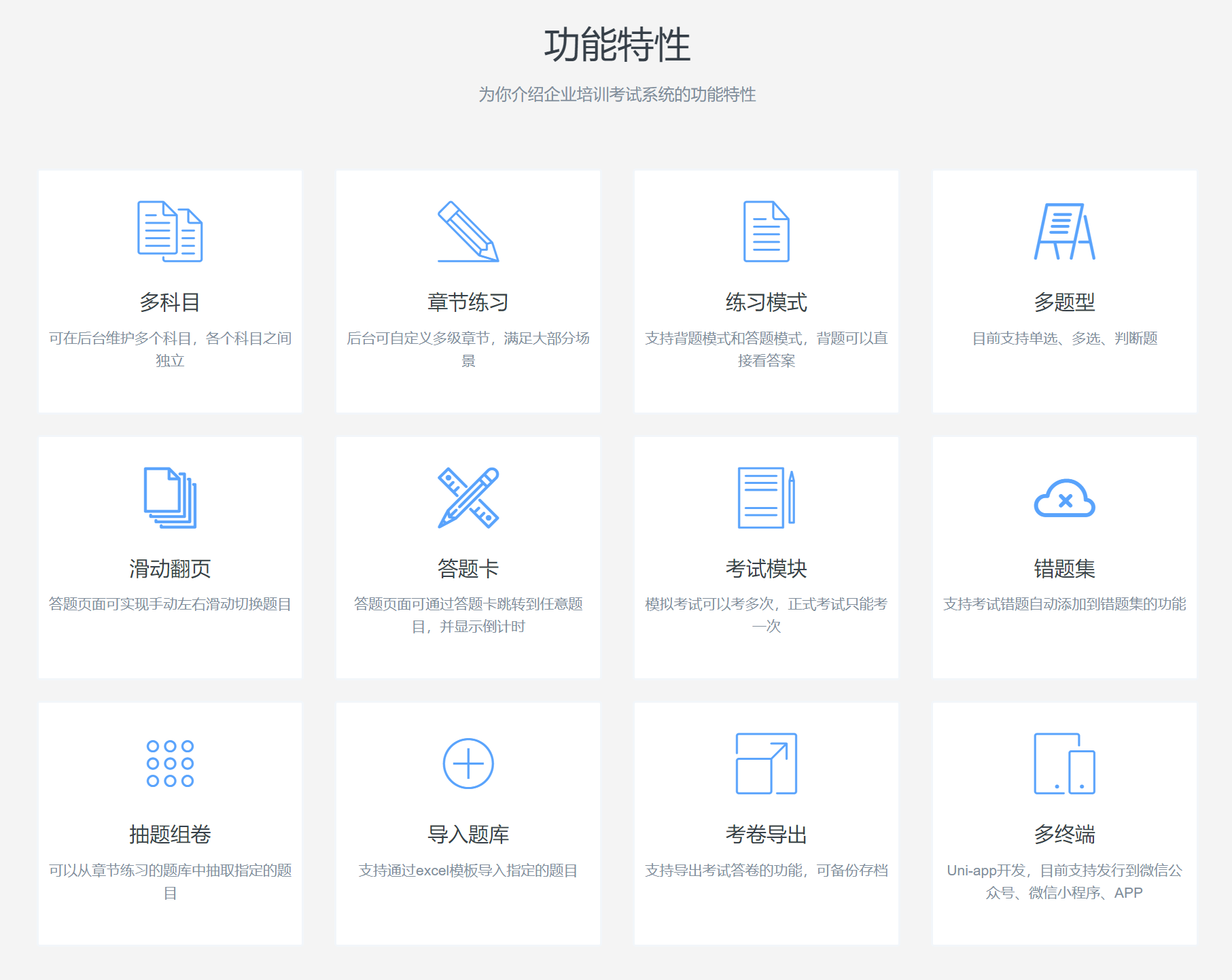Select the 多终端 heading

tap(1064, 834)
